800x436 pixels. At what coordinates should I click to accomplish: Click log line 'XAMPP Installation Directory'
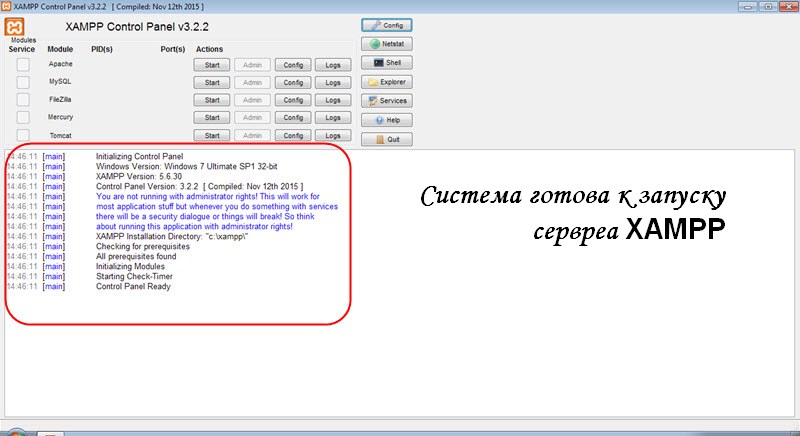[172, 237]
